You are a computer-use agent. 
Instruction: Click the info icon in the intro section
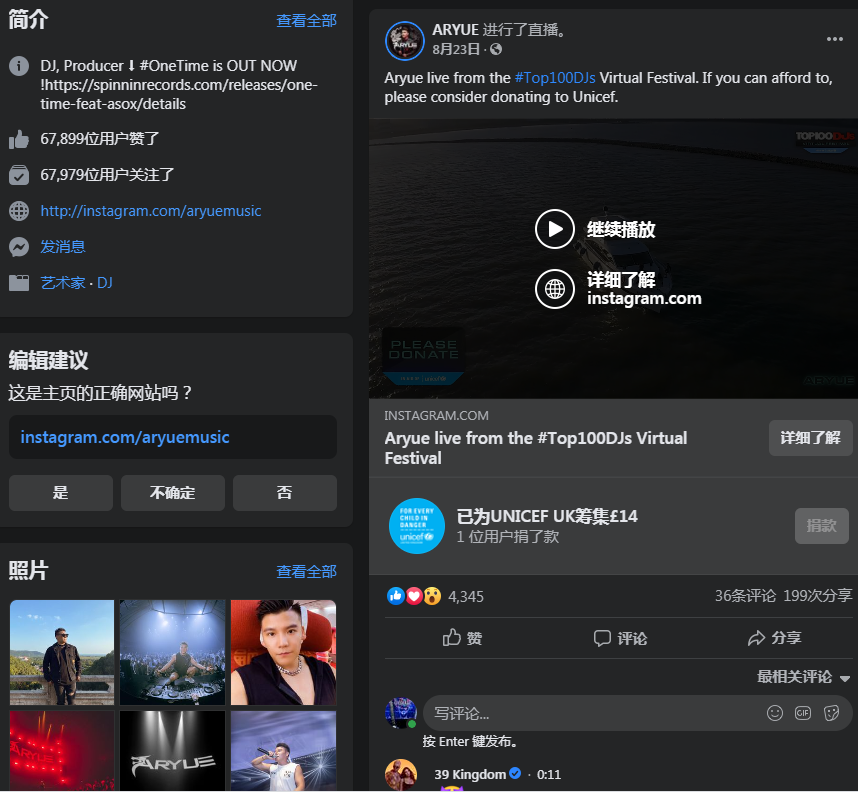pyautogui.click(x=19, y=66)
